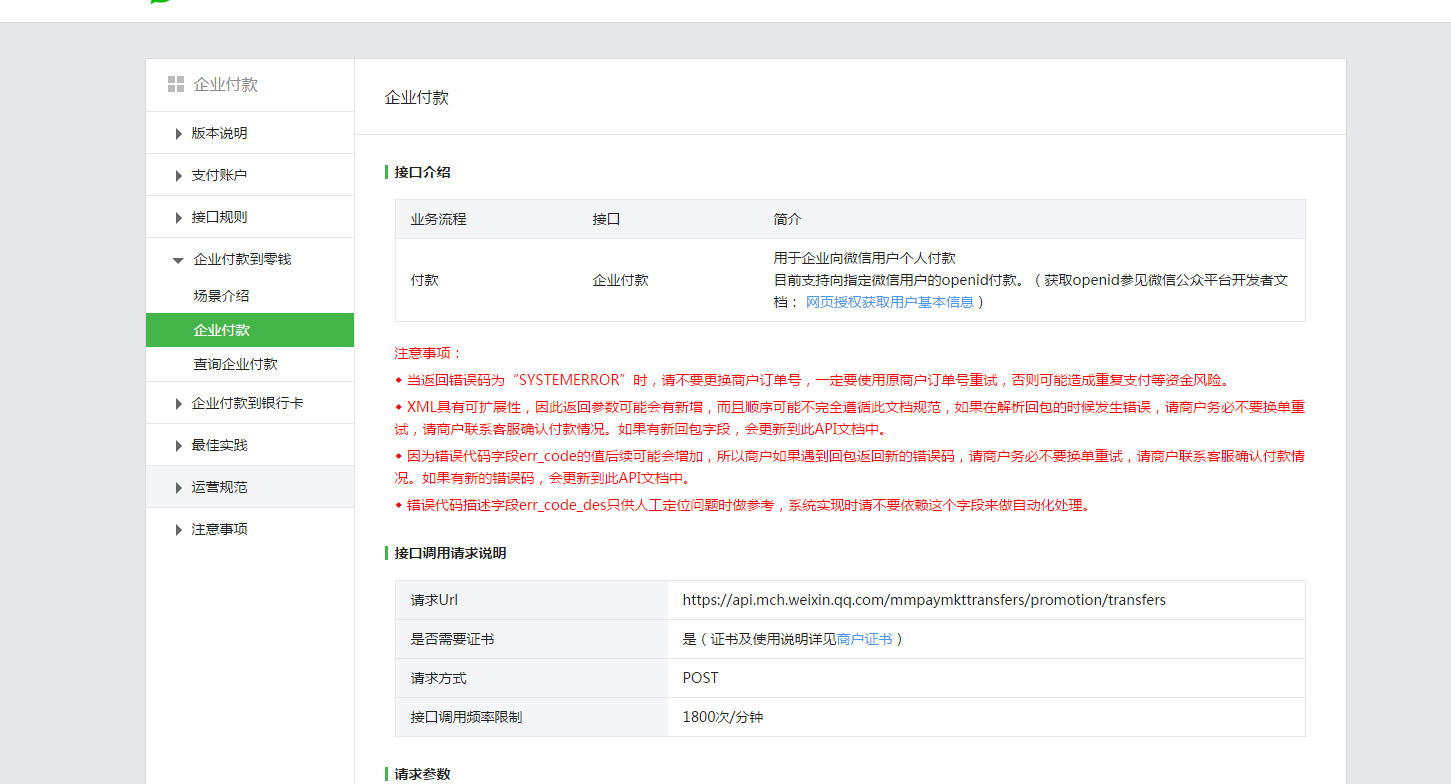Click the 接口介绍 section heading
The width and height of the screenshot is (1451, 784).
coord(422,172)
